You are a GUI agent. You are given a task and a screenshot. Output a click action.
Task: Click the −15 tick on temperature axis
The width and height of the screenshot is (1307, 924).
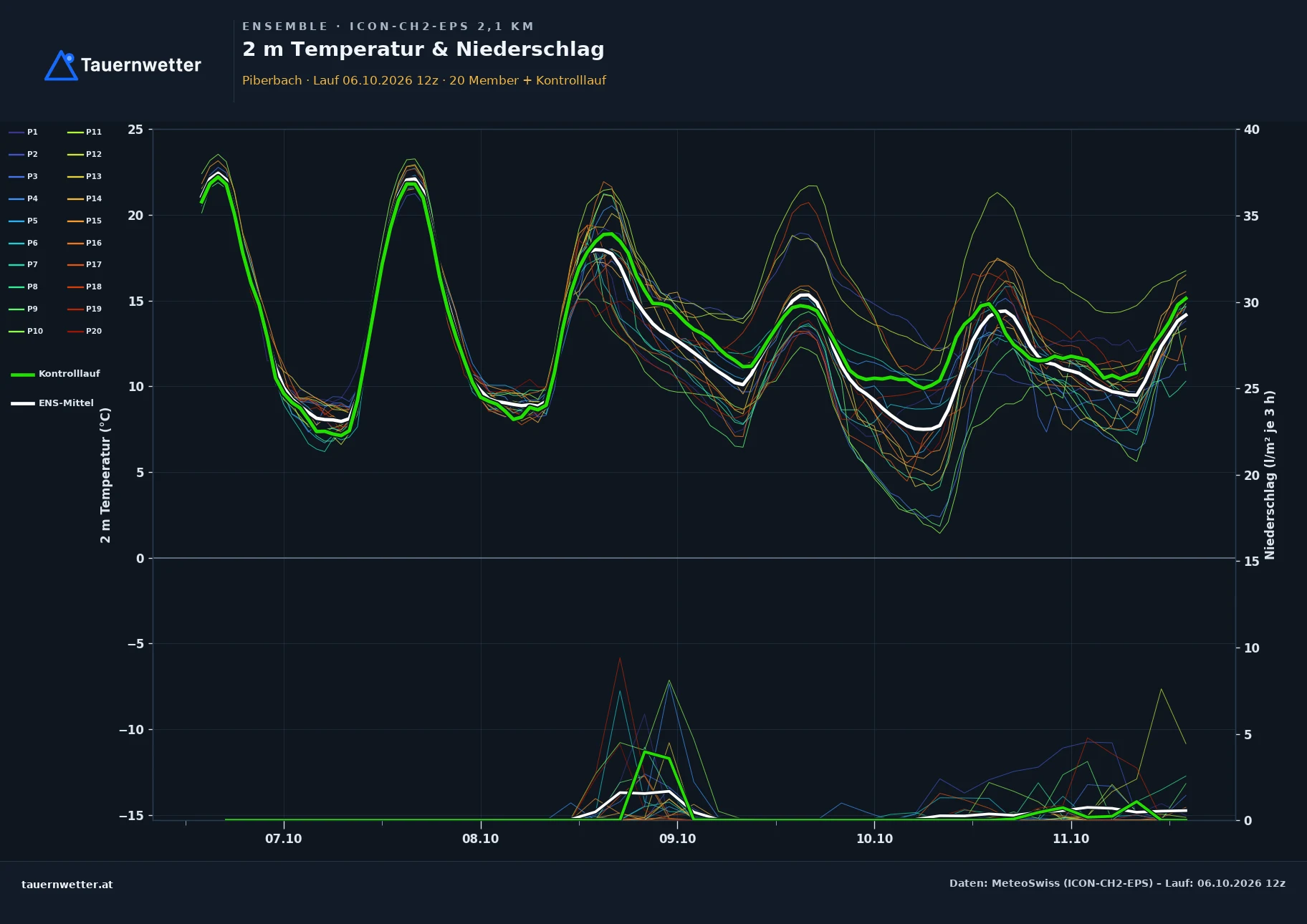(x=131, y=816)
